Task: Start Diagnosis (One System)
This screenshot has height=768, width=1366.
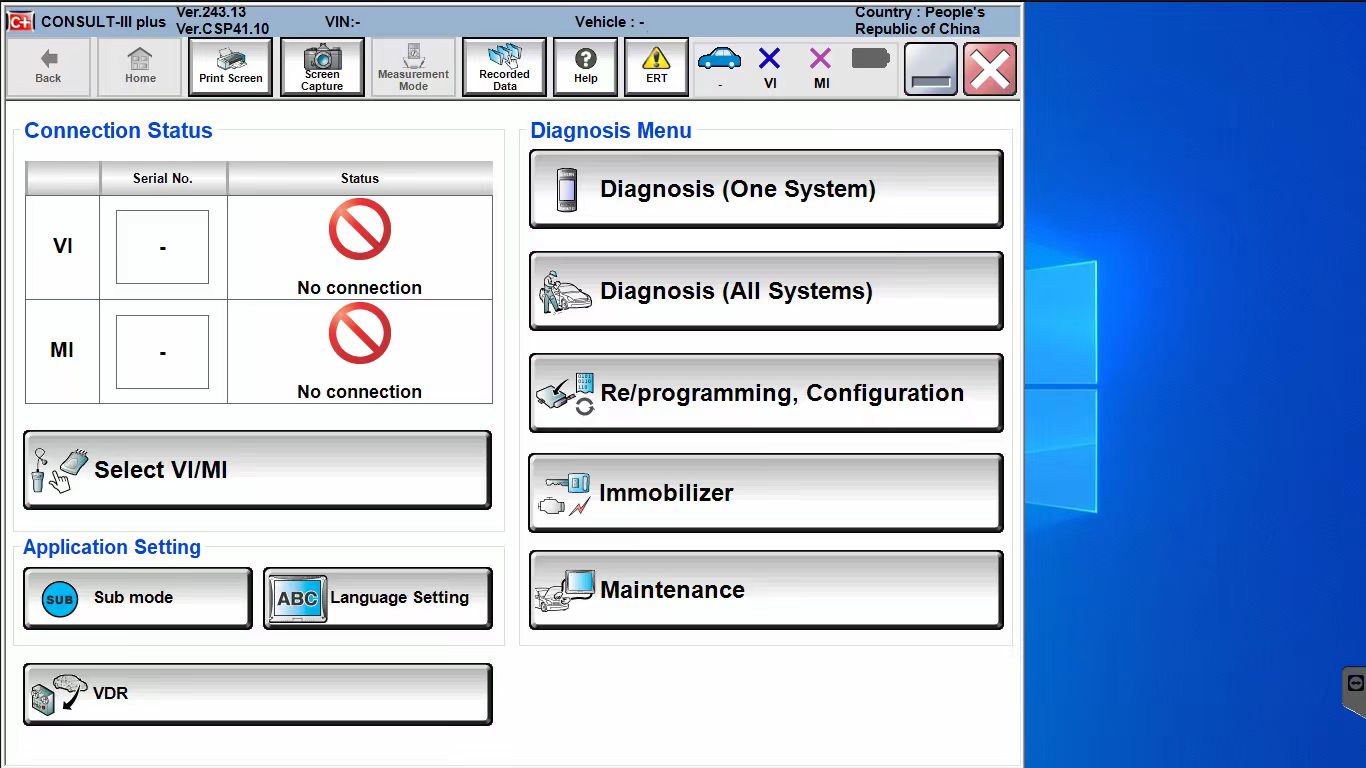Action: [x=766, y=189]
